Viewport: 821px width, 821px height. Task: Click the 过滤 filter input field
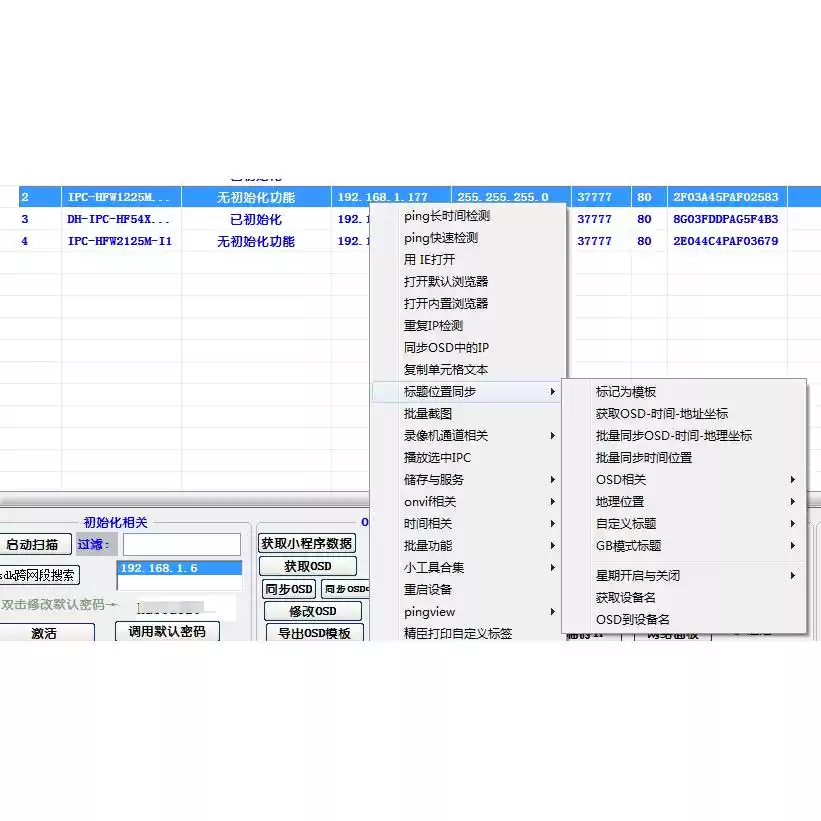[x=181, y=544]
